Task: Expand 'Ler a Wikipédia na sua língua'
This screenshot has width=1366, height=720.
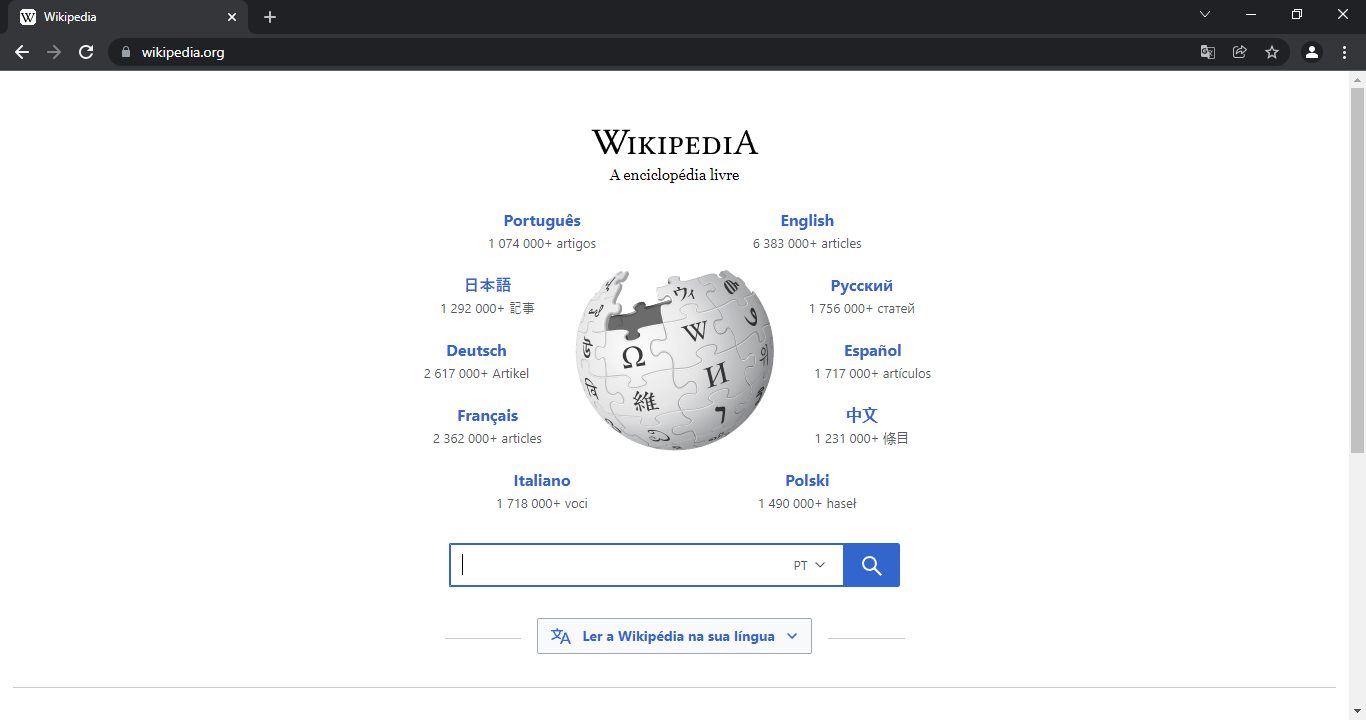Action: tap(674, 636)
